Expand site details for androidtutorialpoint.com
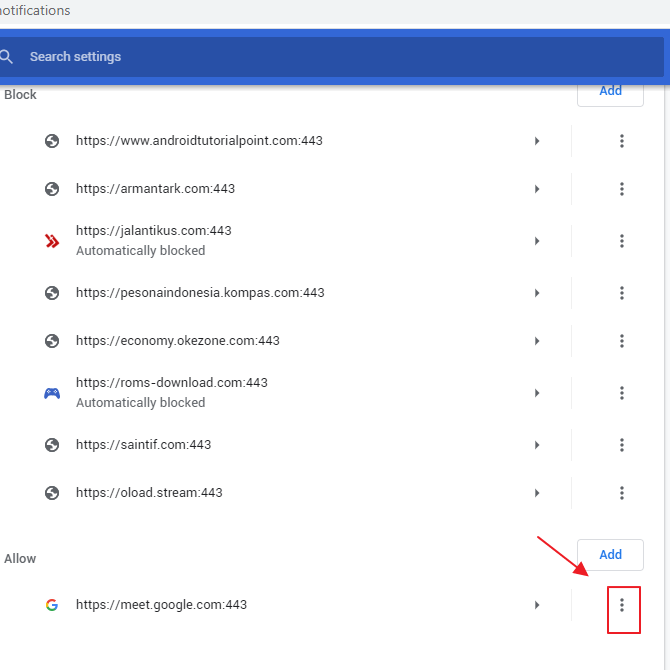 click(537, 141)
